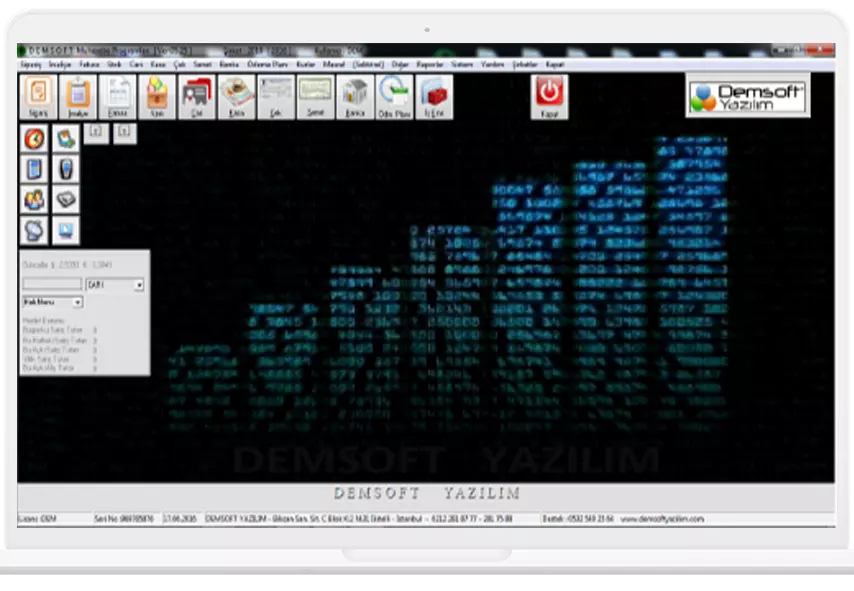Click the empty input field in side panel
The height and width of the screenshot is (591, 854).
pyautogui.click(x=52, y=285)
